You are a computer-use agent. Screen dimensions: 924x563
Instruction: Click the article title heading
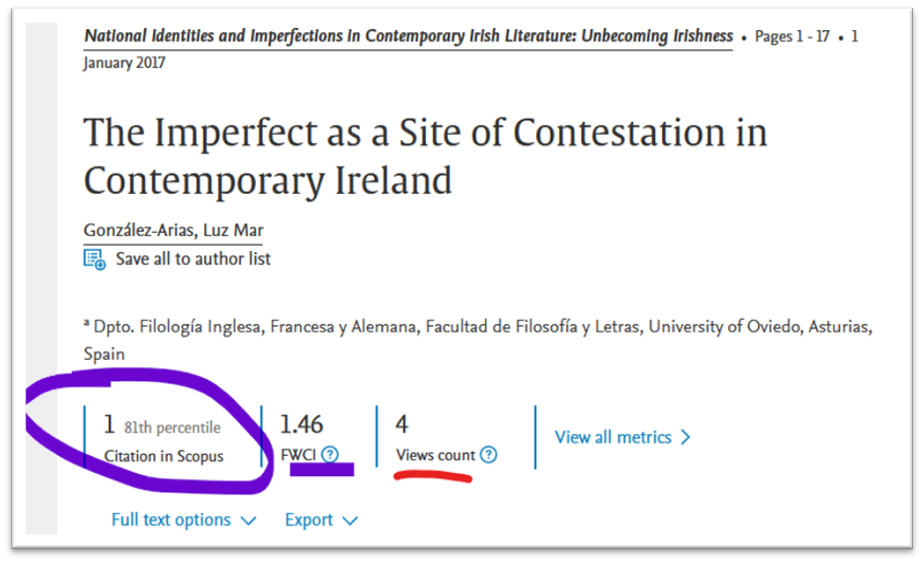pyautogui.click(x=425, y=156)
